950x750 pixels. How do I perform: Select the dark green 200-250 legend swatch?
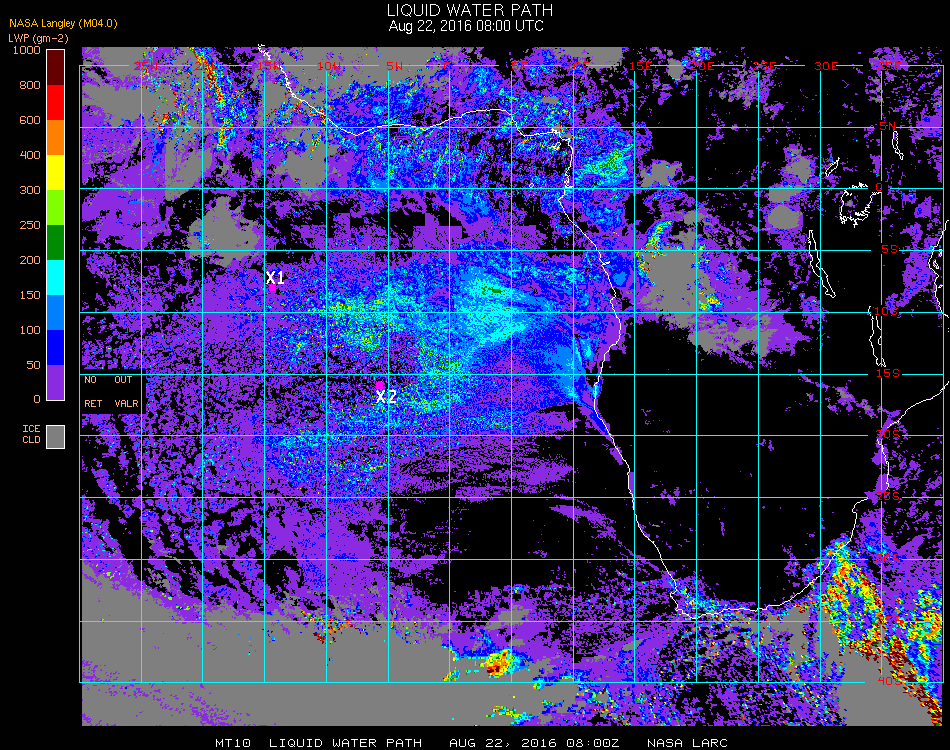pos(56,242)
